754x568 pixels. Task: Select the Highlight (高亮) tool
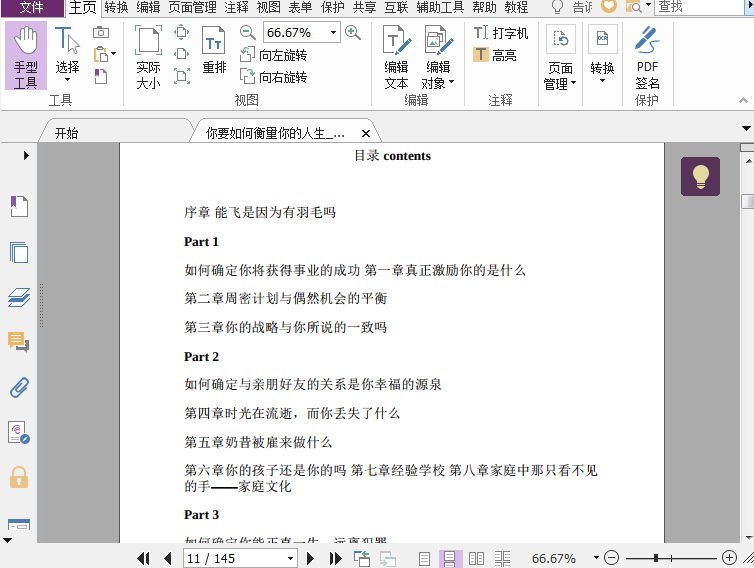point(495,55)
